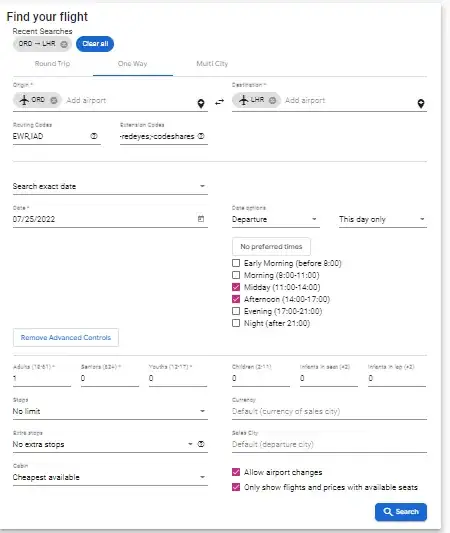Click the Search button
This screenshot has width=450, height=533.
401,512
